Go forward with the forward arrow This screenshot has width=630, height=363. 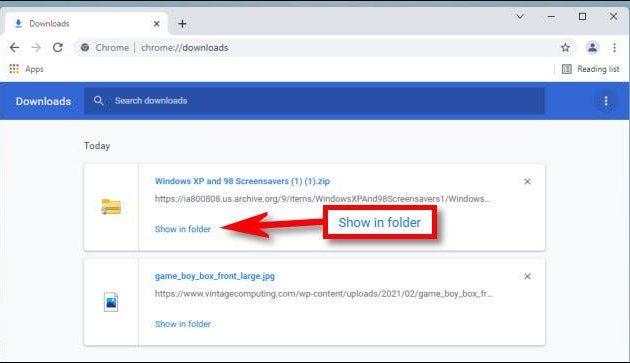coord(36,47)
